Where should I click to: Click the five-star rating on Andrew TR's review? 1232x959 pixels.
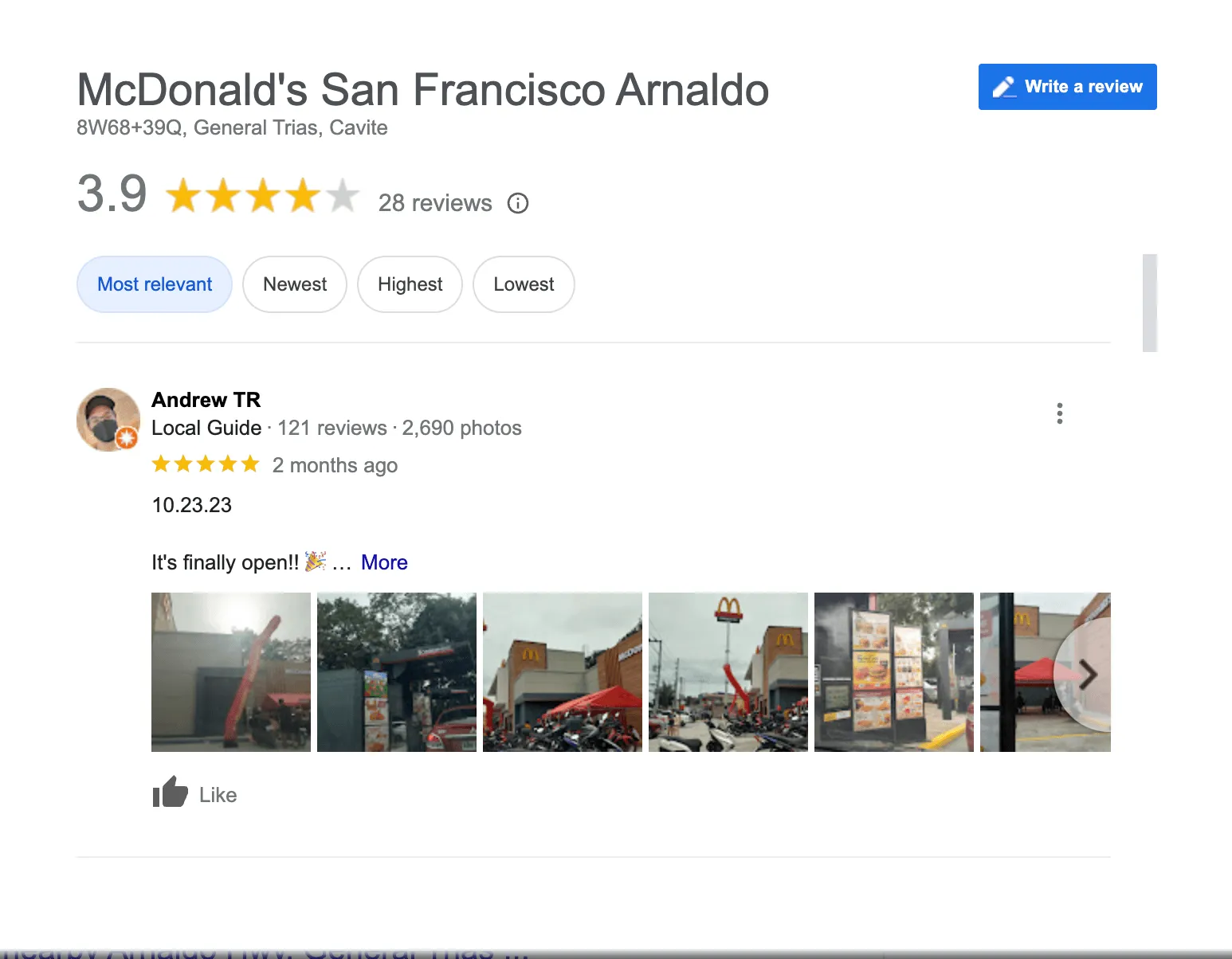(x=206, y=464)
